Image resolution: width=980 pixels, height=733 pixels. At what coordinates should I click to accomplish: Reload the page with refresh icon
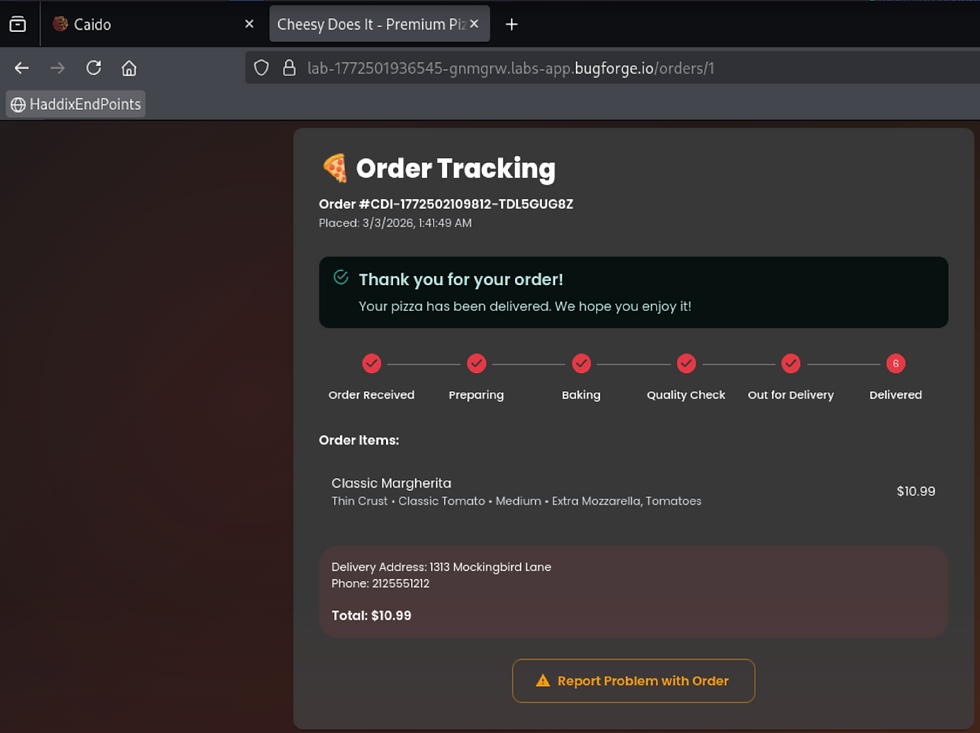[x=93, y=68]
